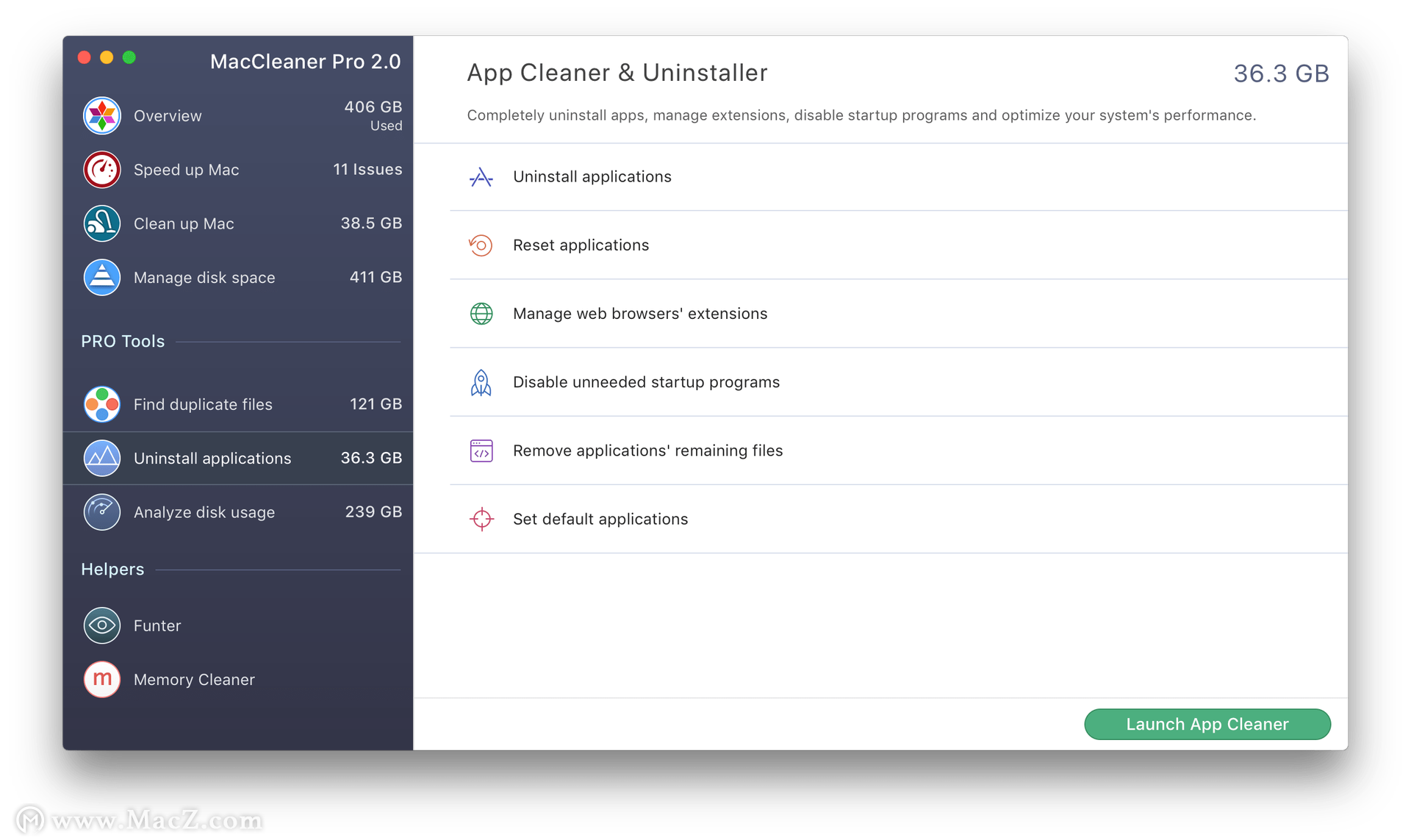Open Memory Cleaner helper label

(194, 680)
